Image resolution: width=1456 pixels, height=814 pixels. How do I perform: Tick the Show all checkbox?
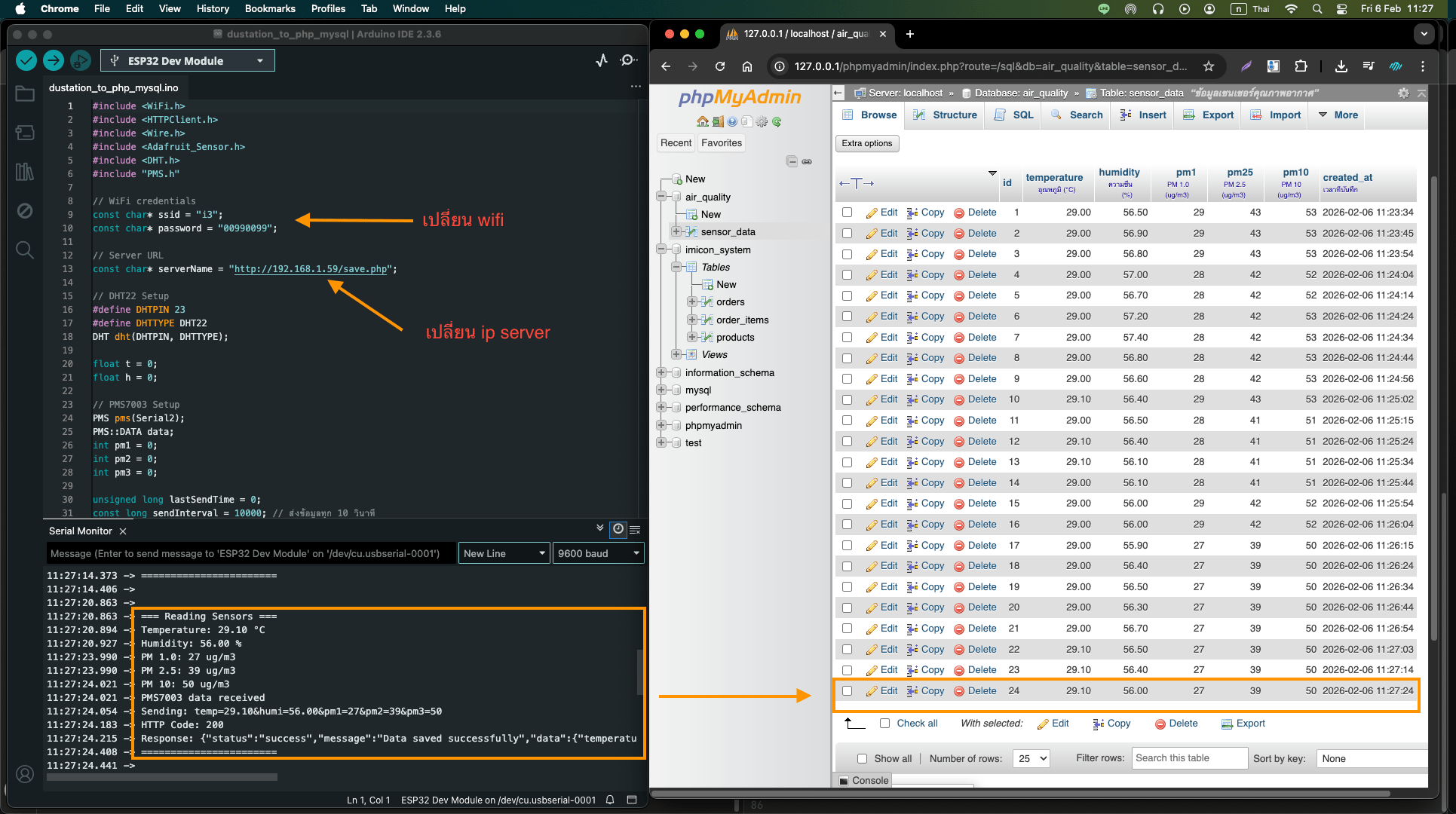[x=862, y=759]
